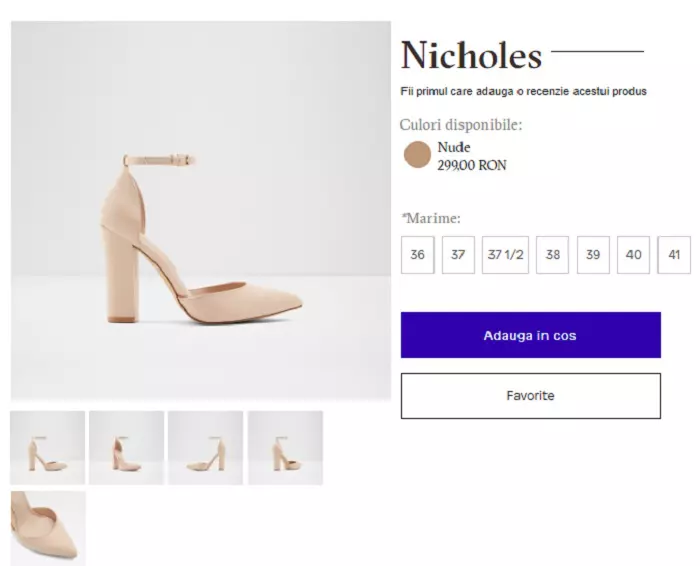This screenshot has width=700, height=566.
Task: View second shoe thumbnail
Action: pos(126,448)
